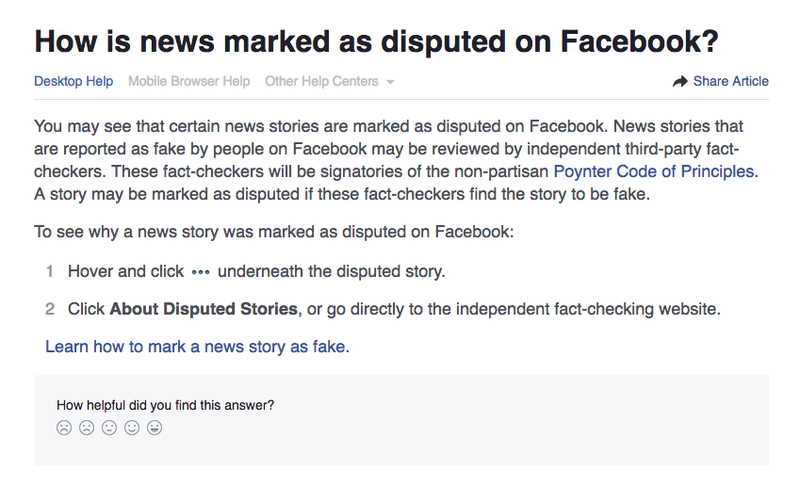This screenshot has height=503, width=800.
Task: Select the neutral face rating
Action: coord(109,427)
